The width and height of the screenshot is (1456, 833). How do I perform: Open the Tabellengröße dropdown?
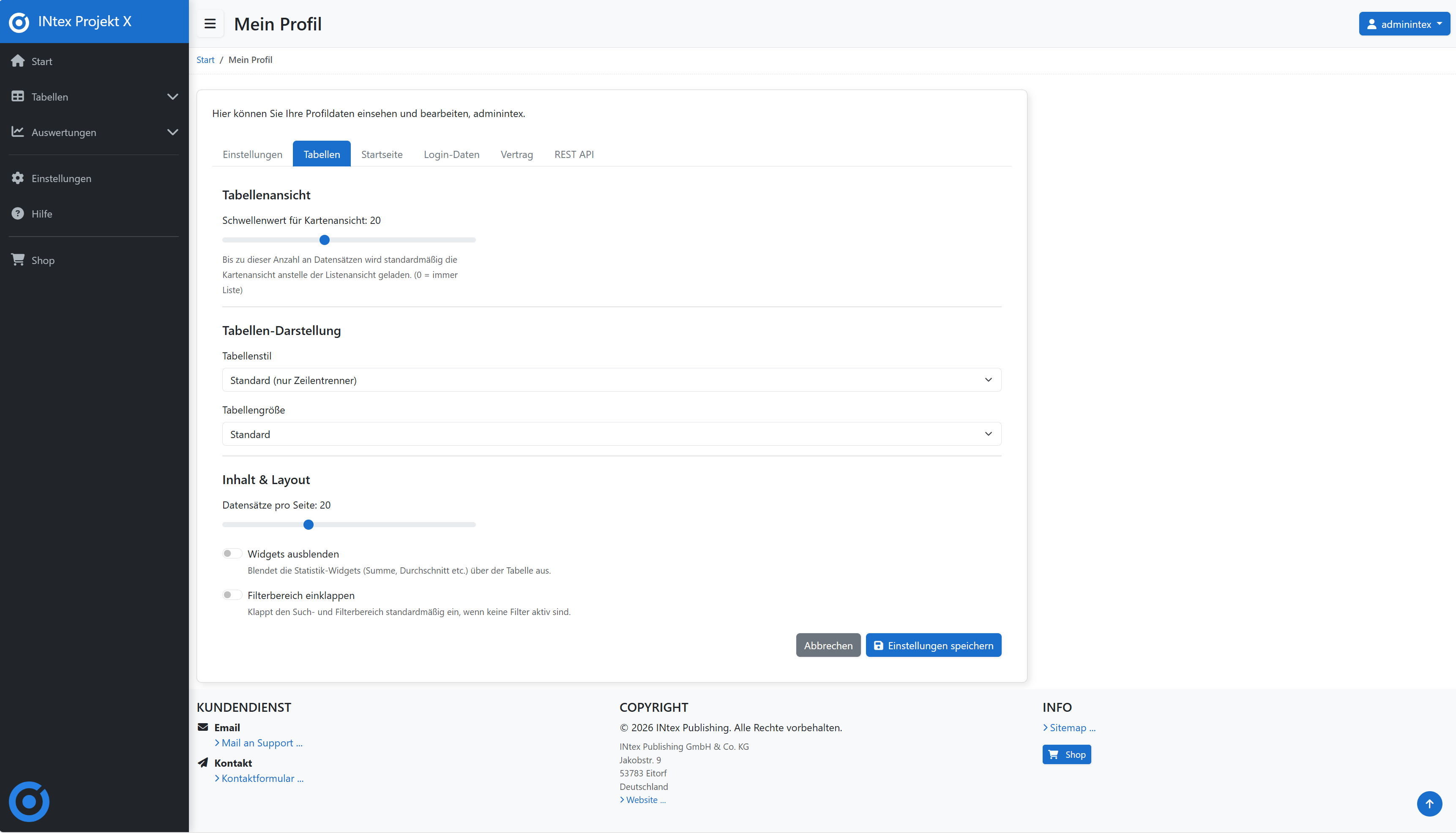(611, 434)
